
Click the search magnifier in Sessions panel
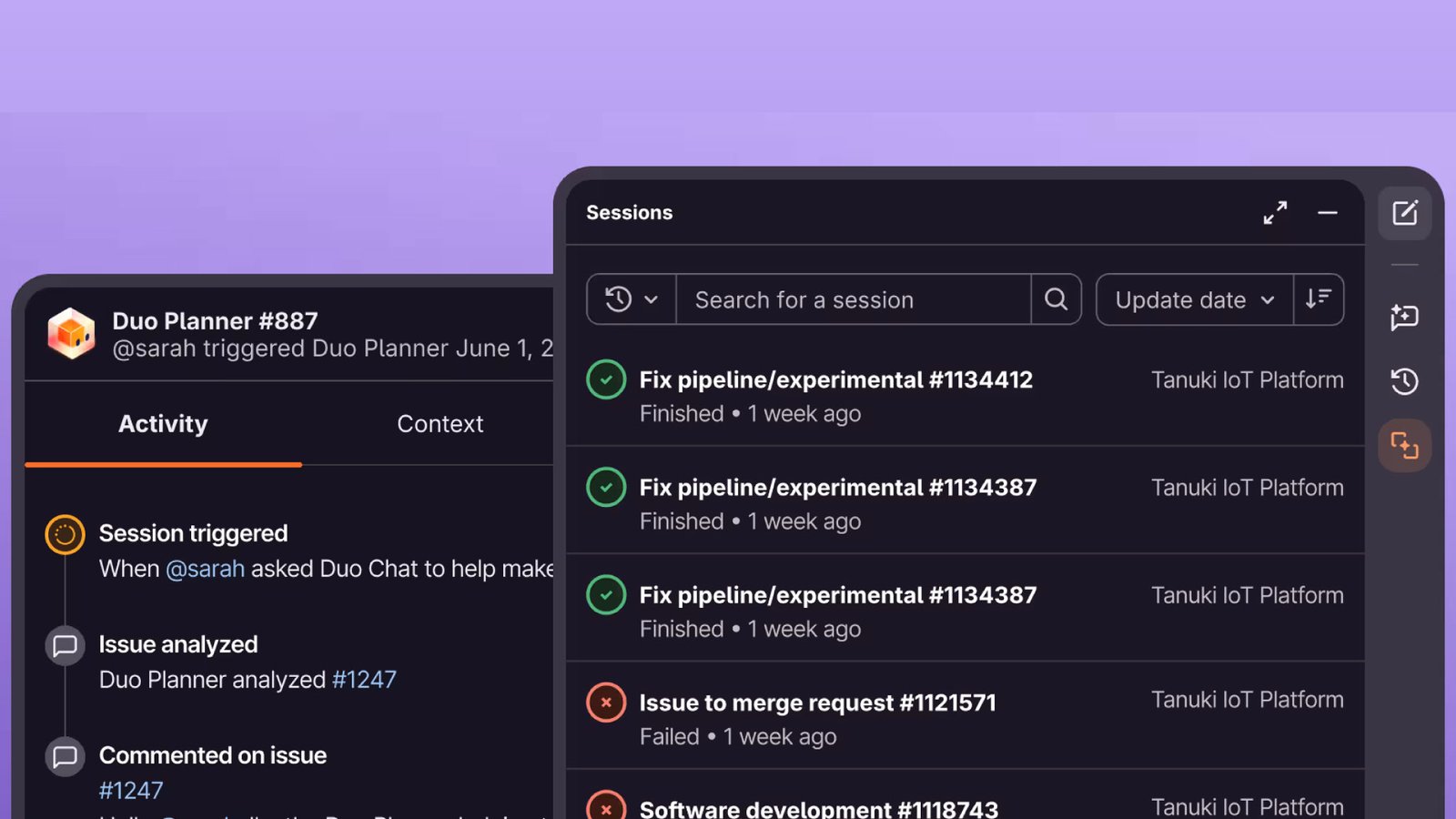click(1056, 299)
